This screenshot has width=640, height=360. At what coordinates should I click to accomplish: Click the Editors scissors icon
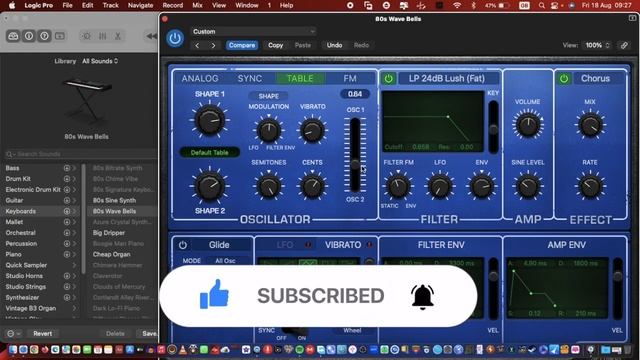118,36
